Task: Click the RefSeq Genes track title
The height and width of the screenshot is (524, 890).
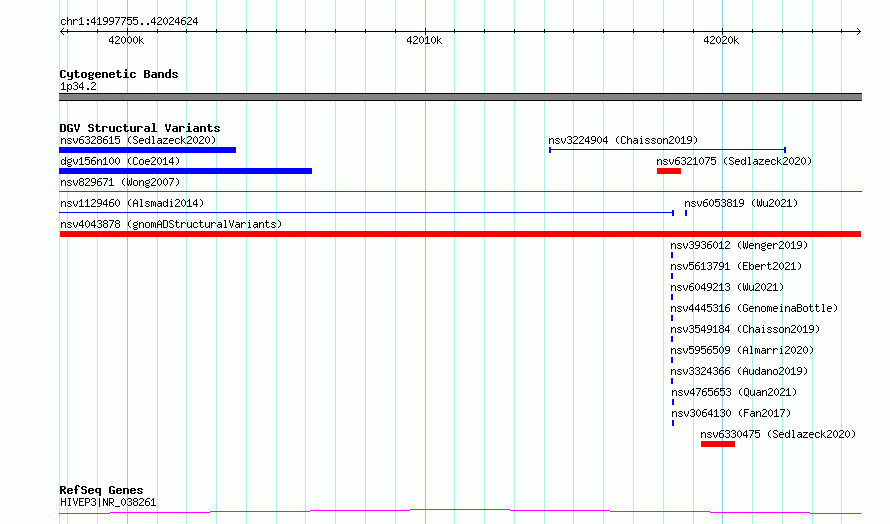Action: click(101, 491)
